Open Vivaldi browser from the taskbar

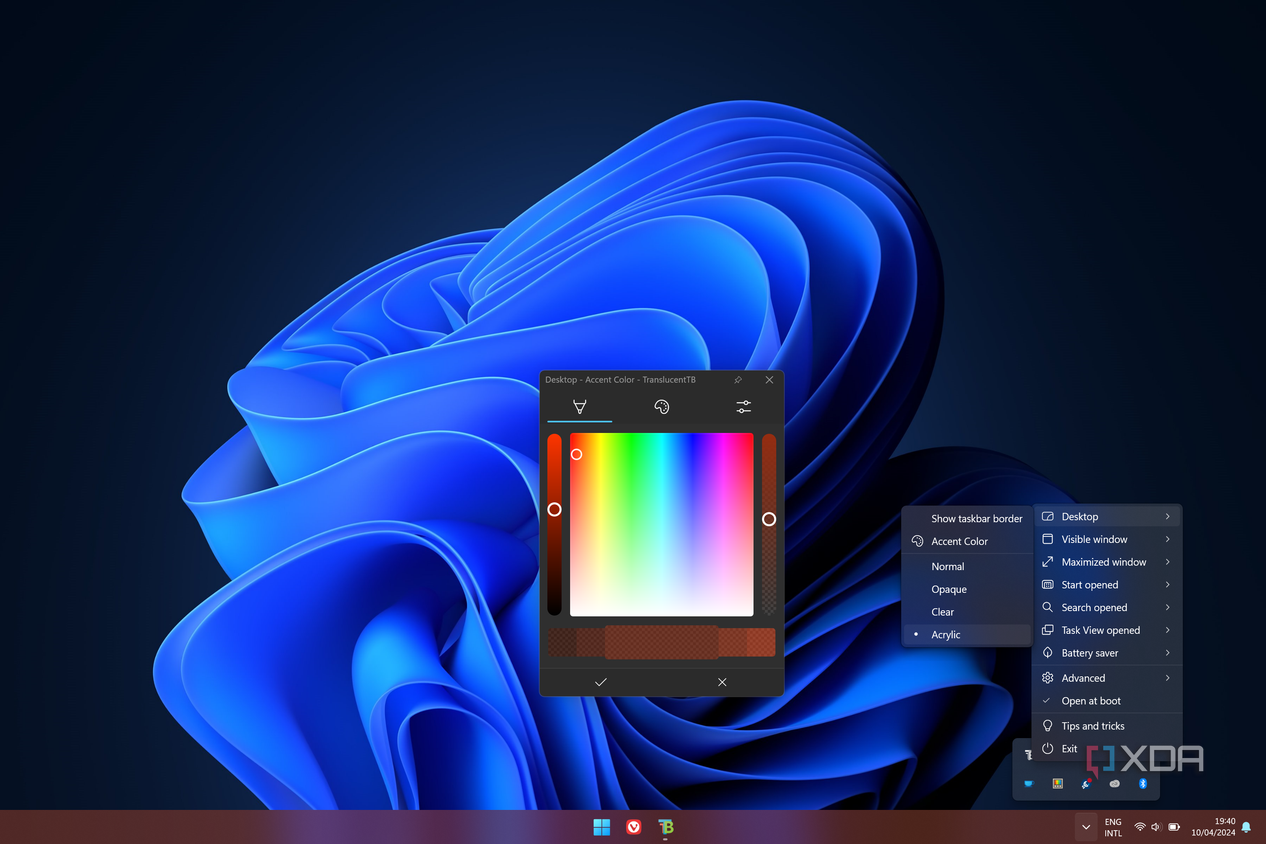click(x=634, y=827)
